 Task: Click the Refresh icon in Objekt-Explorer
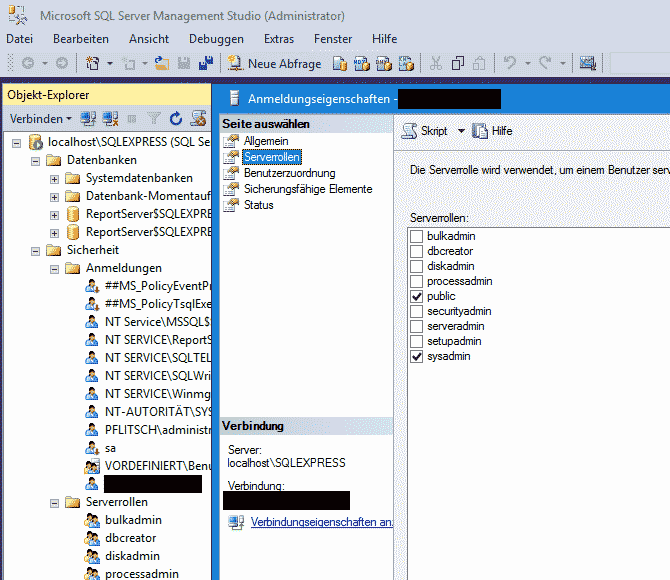point(176,119)
